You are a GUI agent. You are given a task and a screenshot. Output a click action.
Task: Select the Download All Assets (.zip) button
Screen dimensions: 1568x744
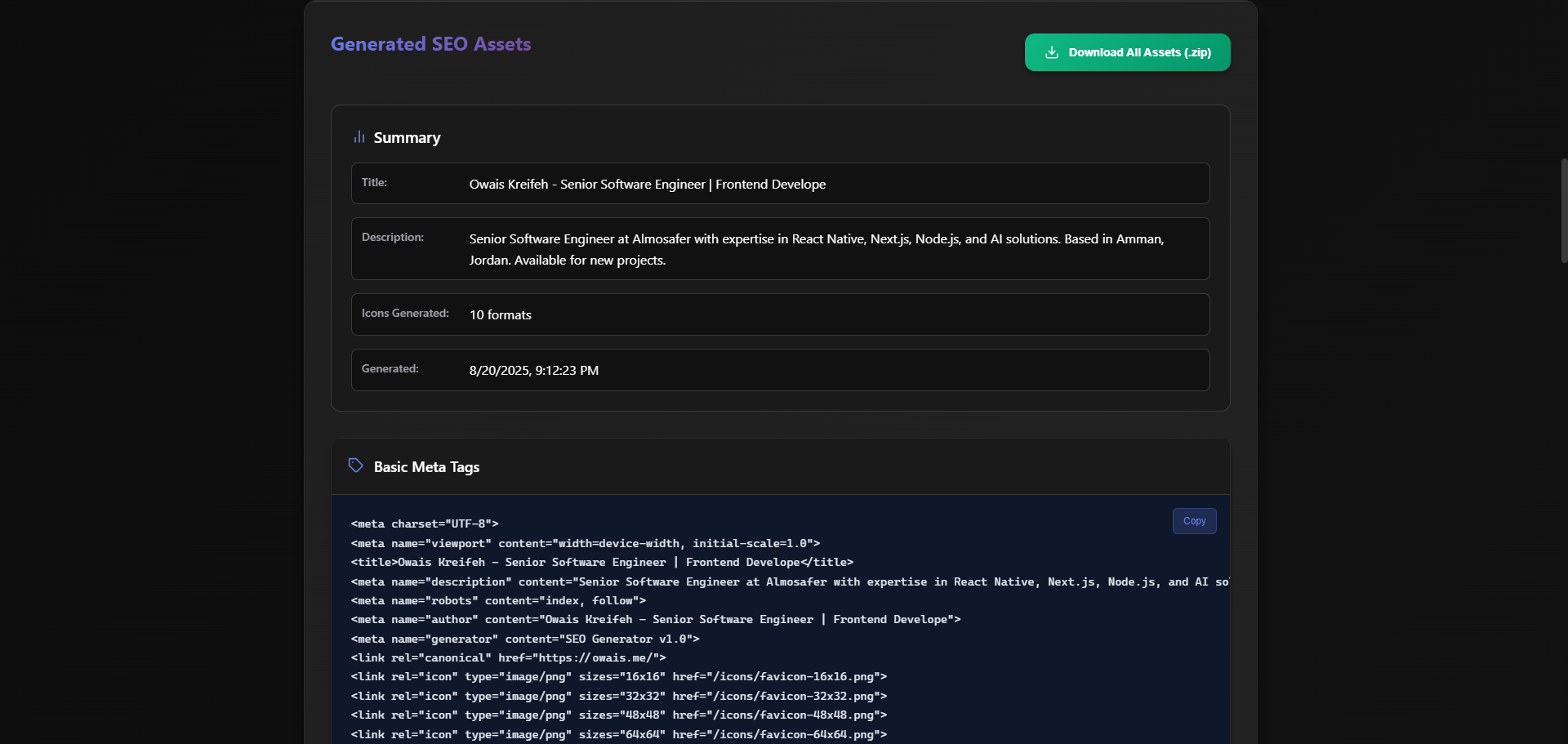1127,51
